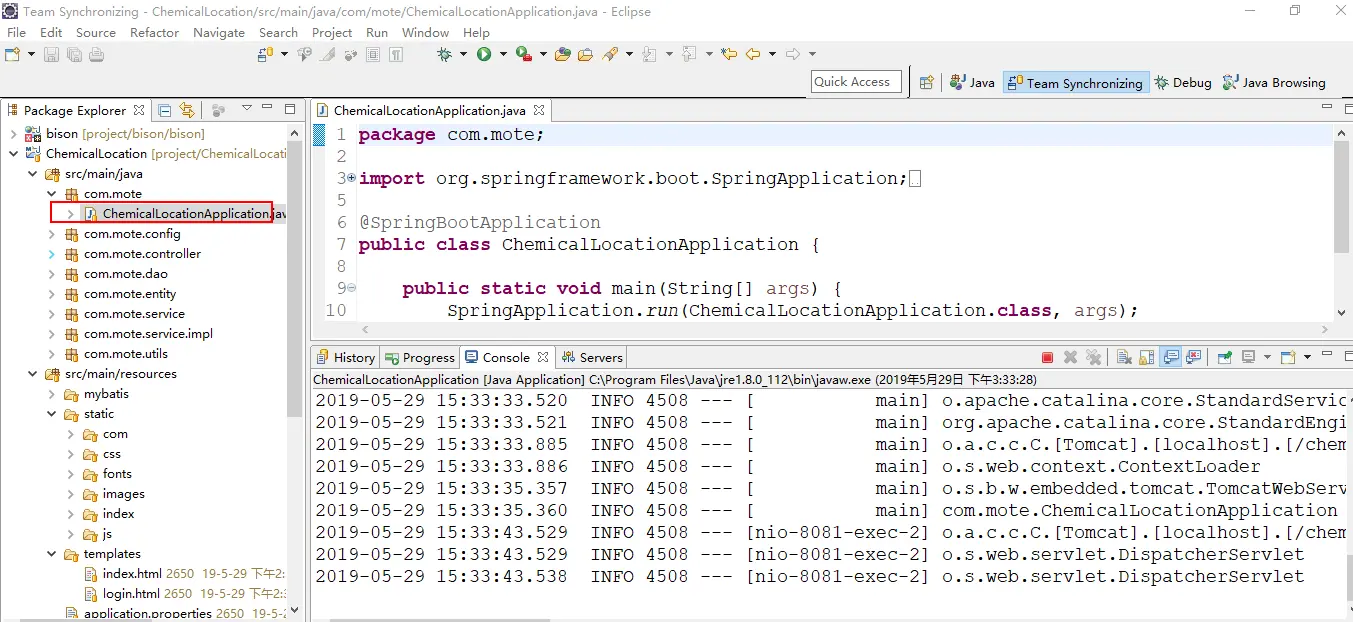Screen dimensions: 1353x622
Task: Open dropdown next to New icon
Action: 31,54
